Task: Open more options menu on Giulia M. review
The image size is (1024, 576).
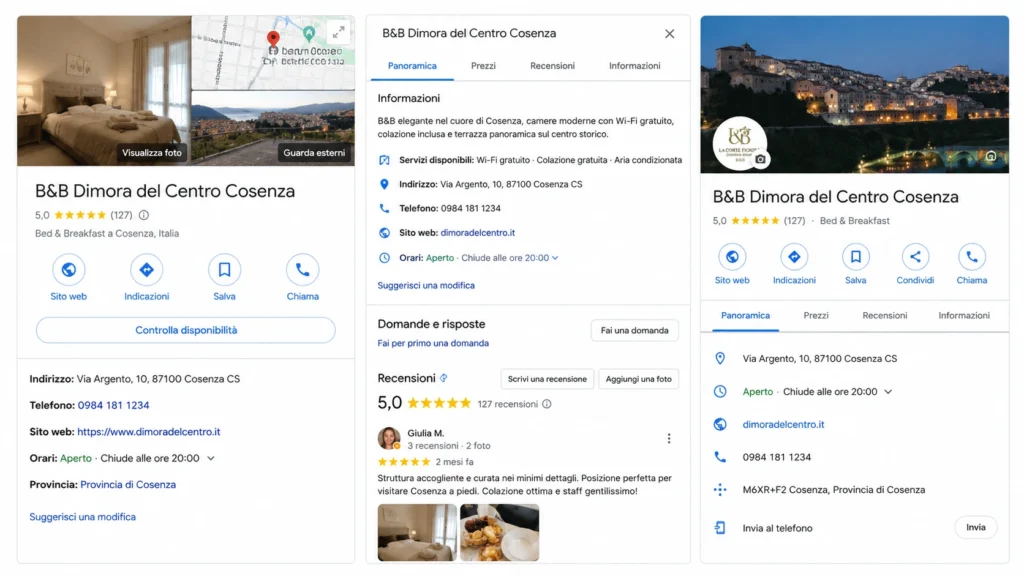Action: [x=669, y=438]
